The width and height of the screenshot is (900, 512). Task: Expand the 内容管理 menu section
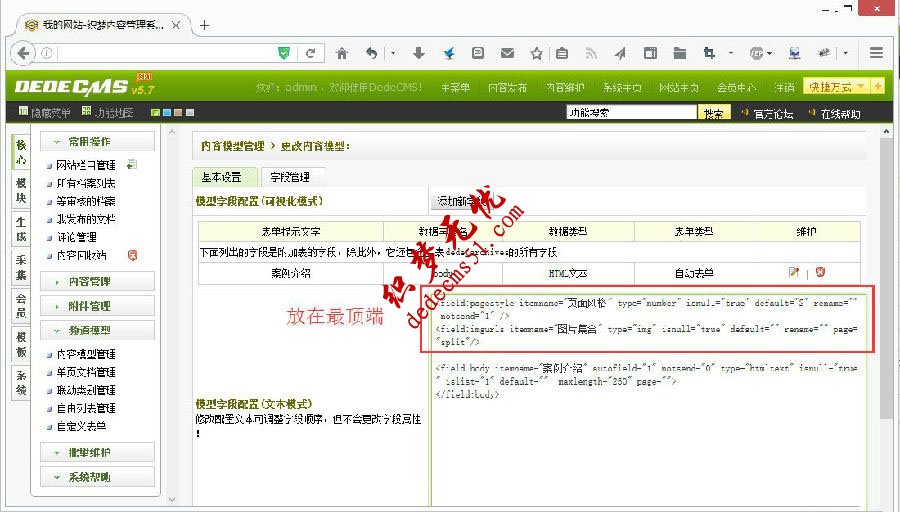pos(97,282)
